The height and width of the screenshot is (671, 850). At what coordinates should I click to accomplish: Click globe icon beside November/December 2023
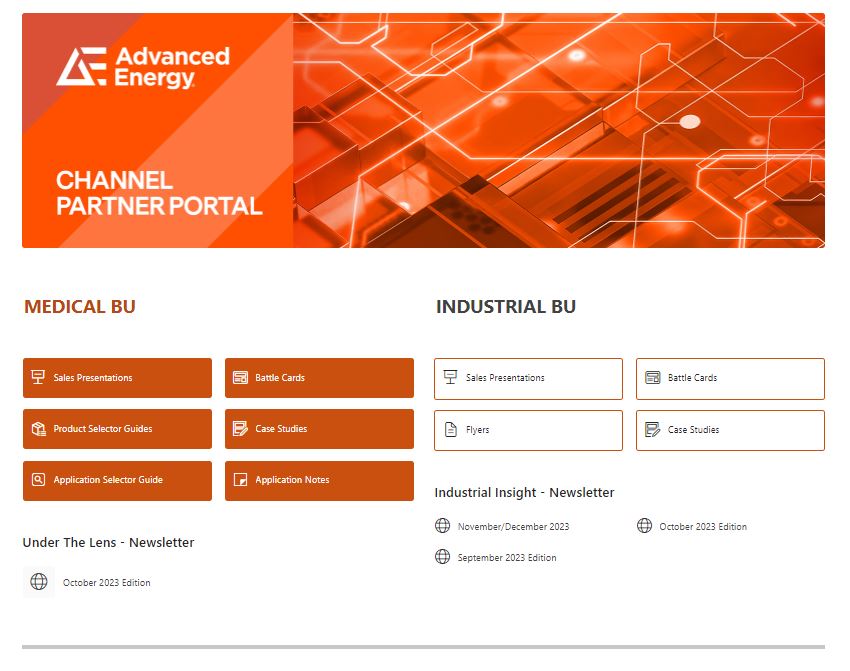click(x=442, y=525)
